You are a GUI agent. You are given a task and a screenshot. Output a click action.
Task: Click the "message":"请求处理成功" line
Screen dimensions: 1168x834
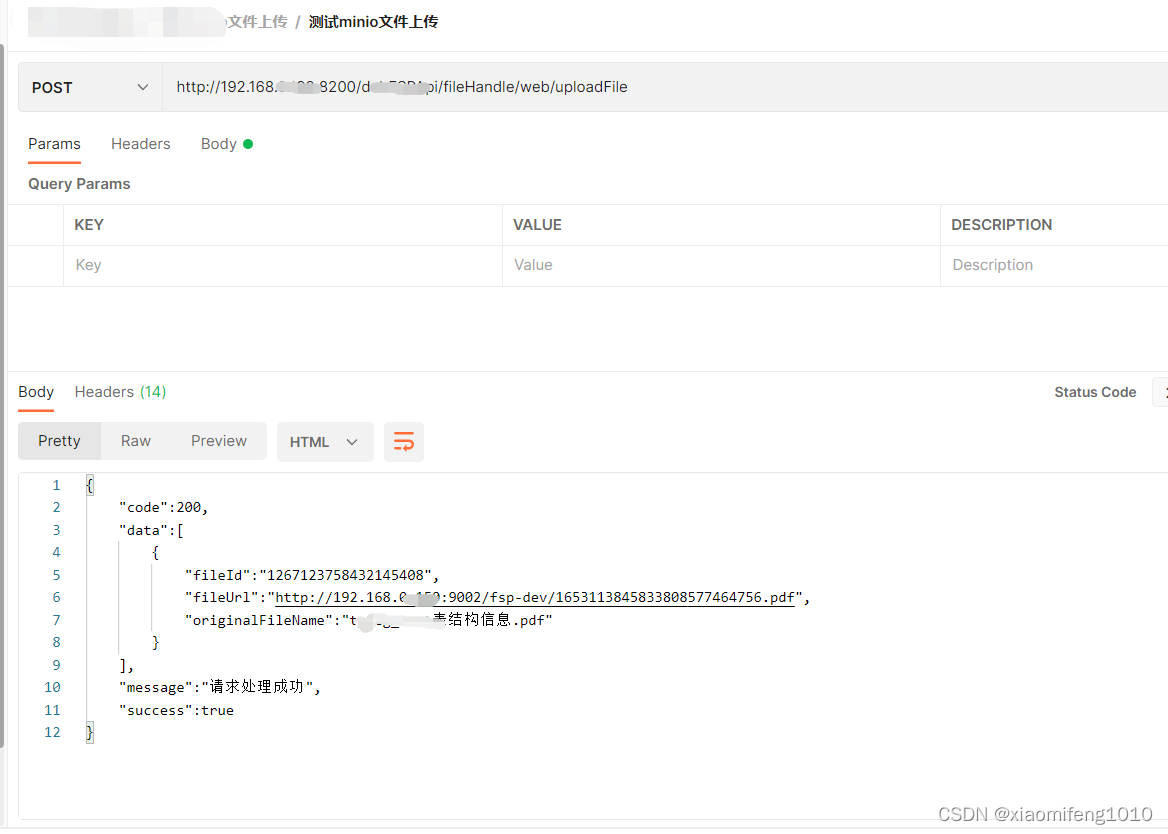[x=220, y=687]
